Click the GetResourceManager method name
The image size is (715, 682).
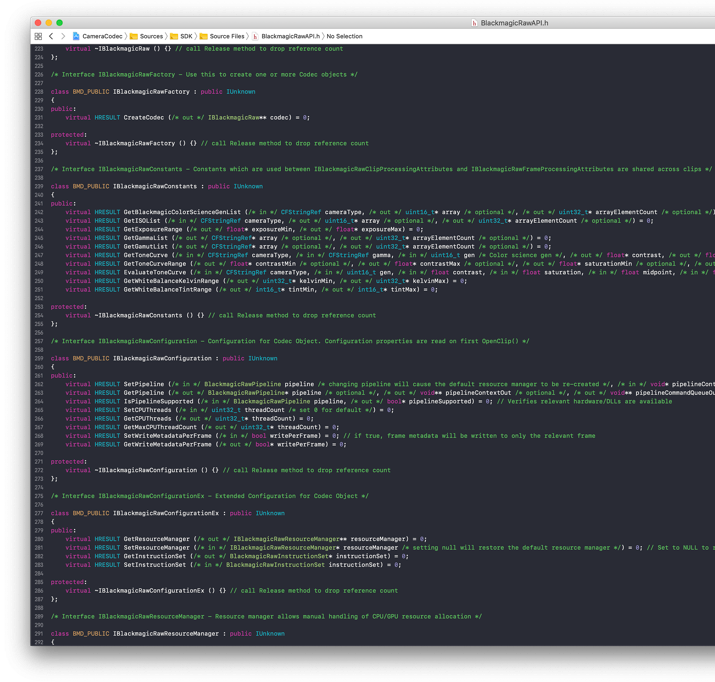click(156, 539)
